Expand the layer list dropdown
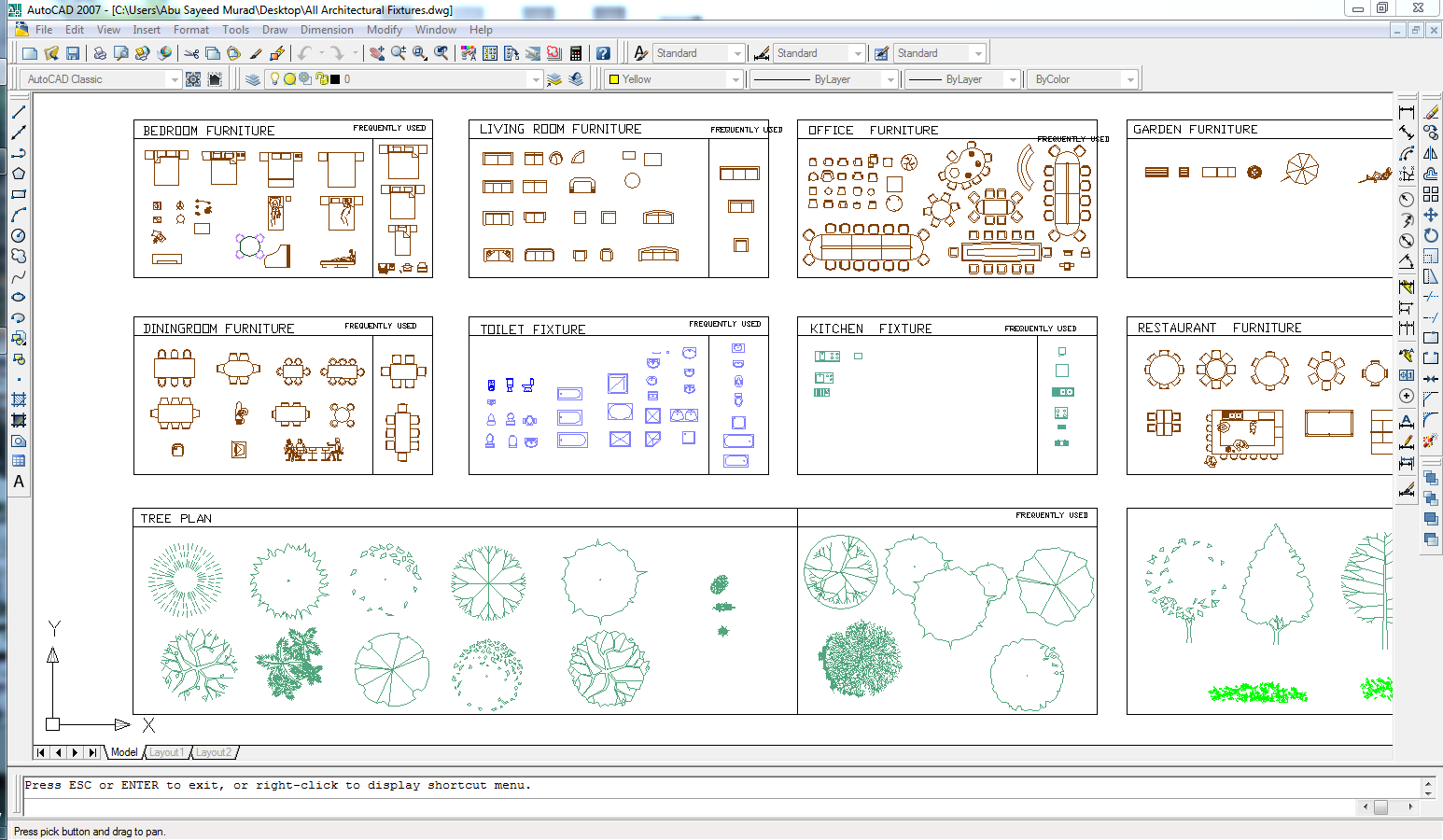This screenshot has height=840, width=1443. pos(536,79)
